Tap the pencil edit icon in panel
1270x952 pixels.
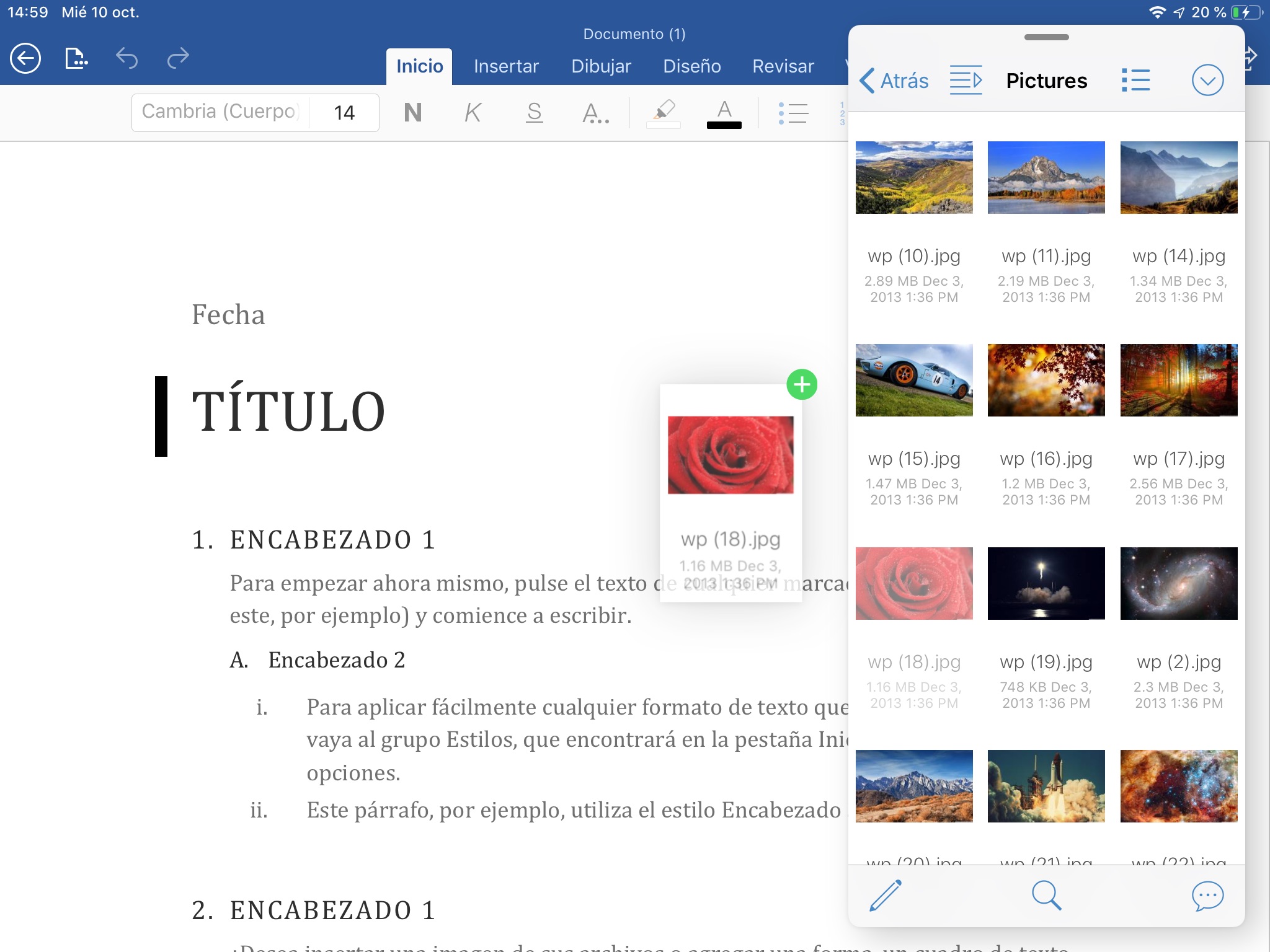click(886, 896)
